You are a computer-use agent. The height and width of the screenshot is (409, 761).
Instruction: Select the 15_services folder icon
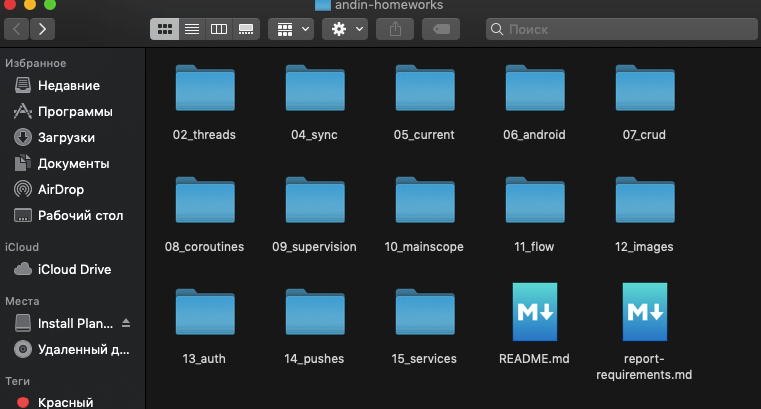point(425,312)
